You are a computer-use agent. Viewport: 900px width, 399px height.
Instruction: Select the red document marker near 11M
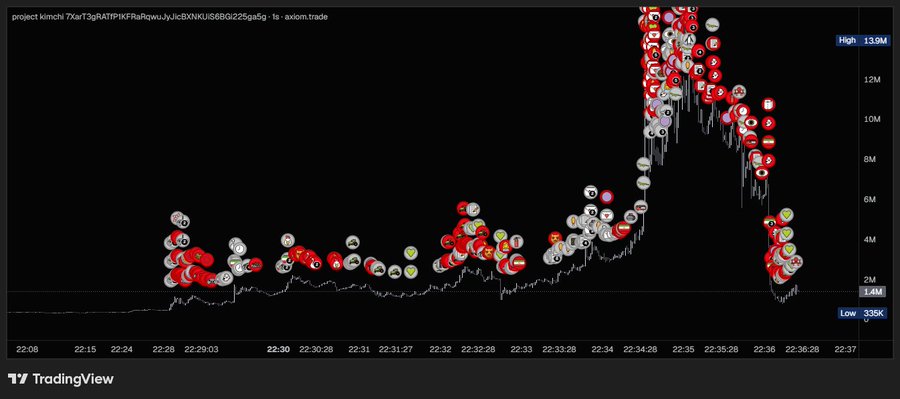pos(769,104)
